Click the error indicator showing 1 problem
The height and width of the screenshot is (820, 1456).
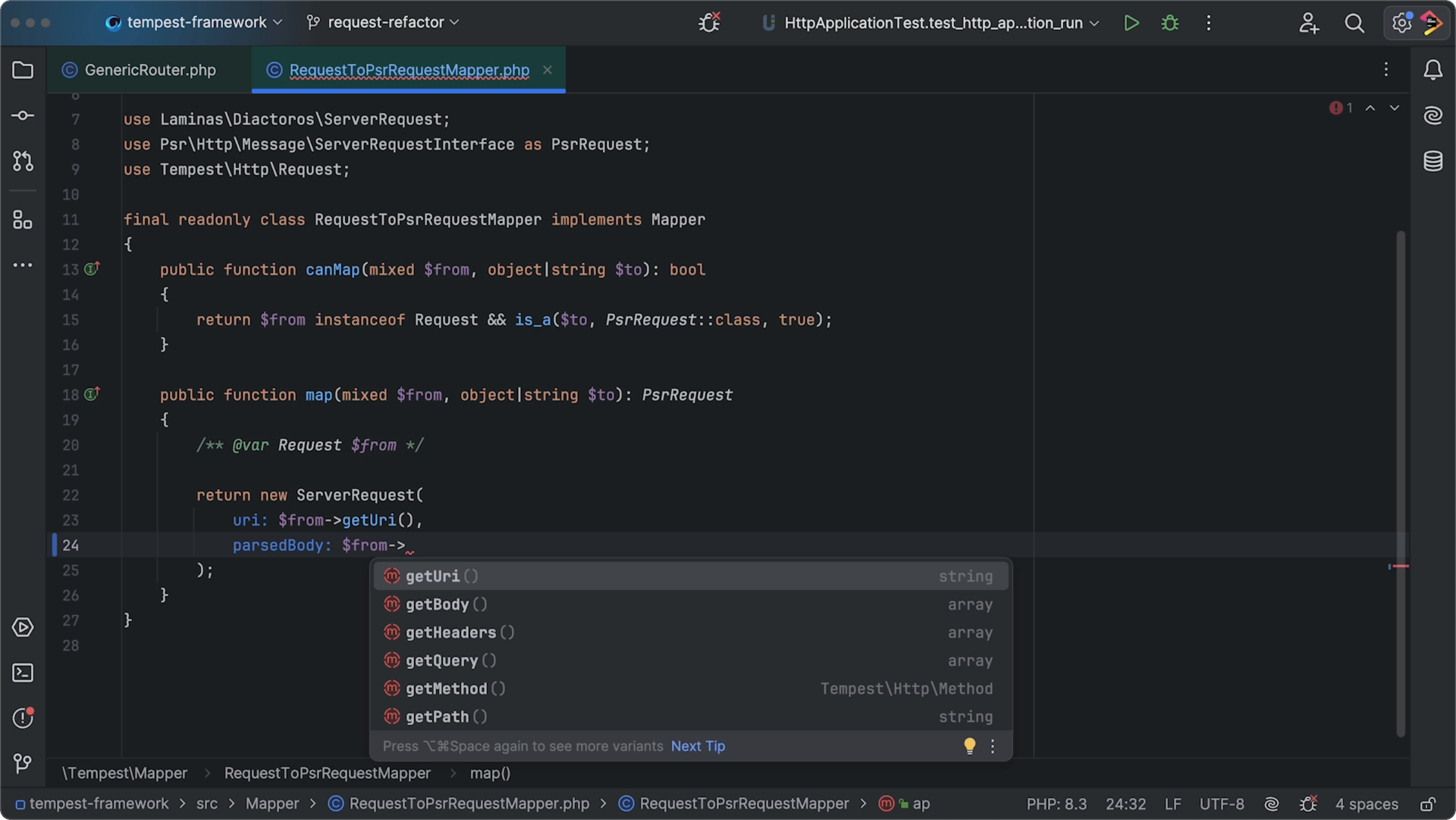tap(1341, 108)
